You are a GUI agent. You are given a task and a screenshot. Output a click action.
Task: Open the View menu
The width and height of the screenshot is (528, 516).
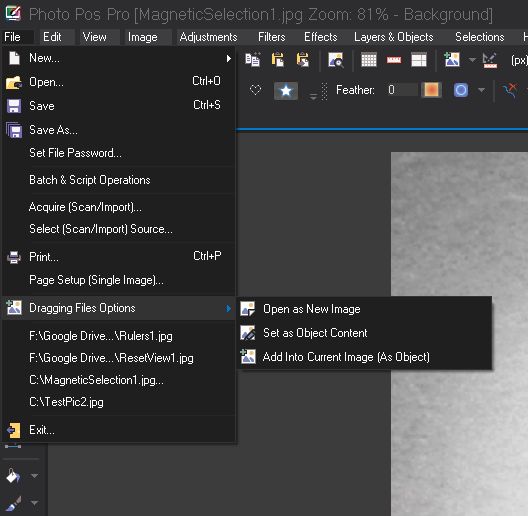(95, 37)
